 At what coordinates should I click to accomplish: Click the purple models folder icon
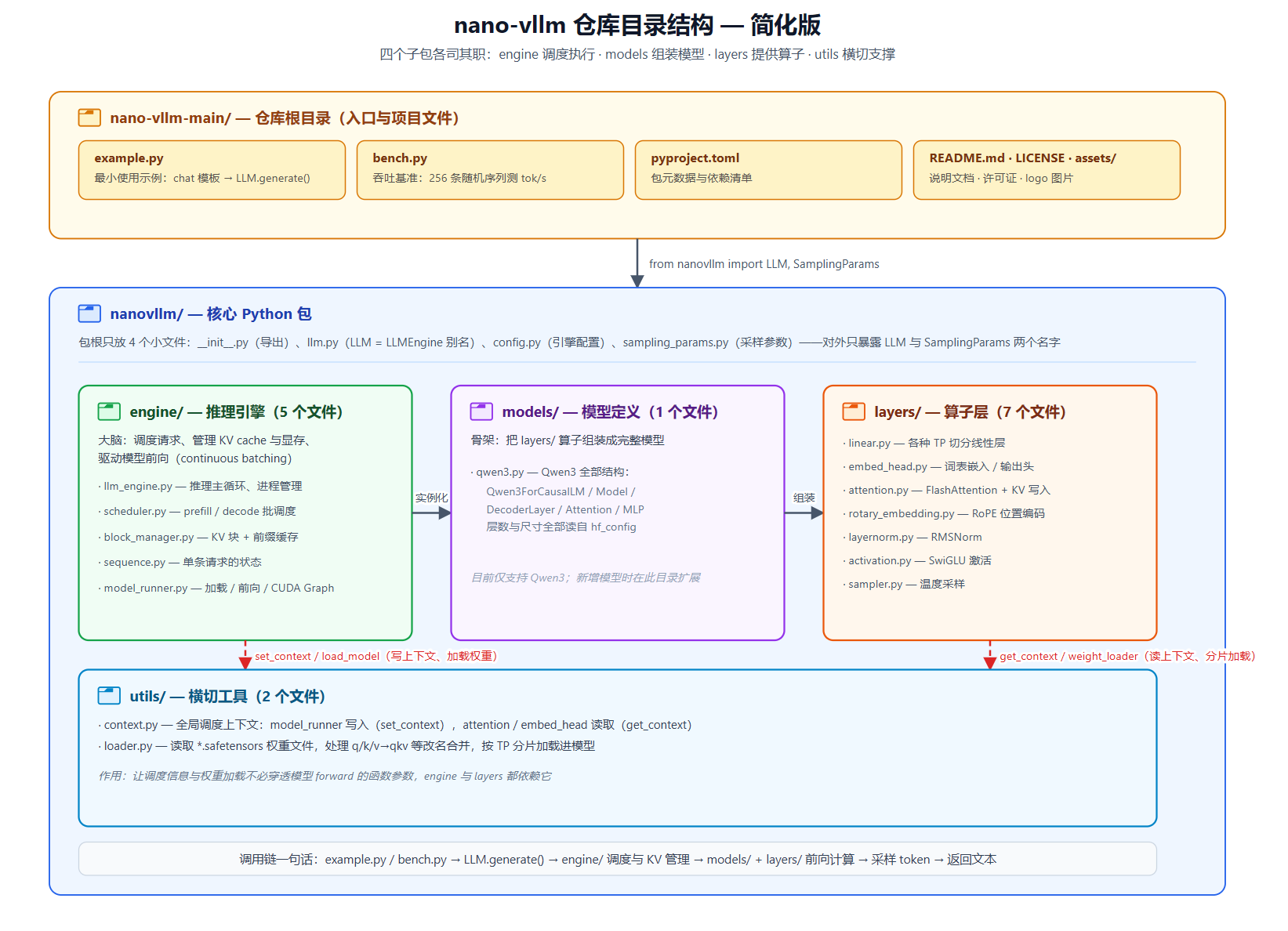481,411
